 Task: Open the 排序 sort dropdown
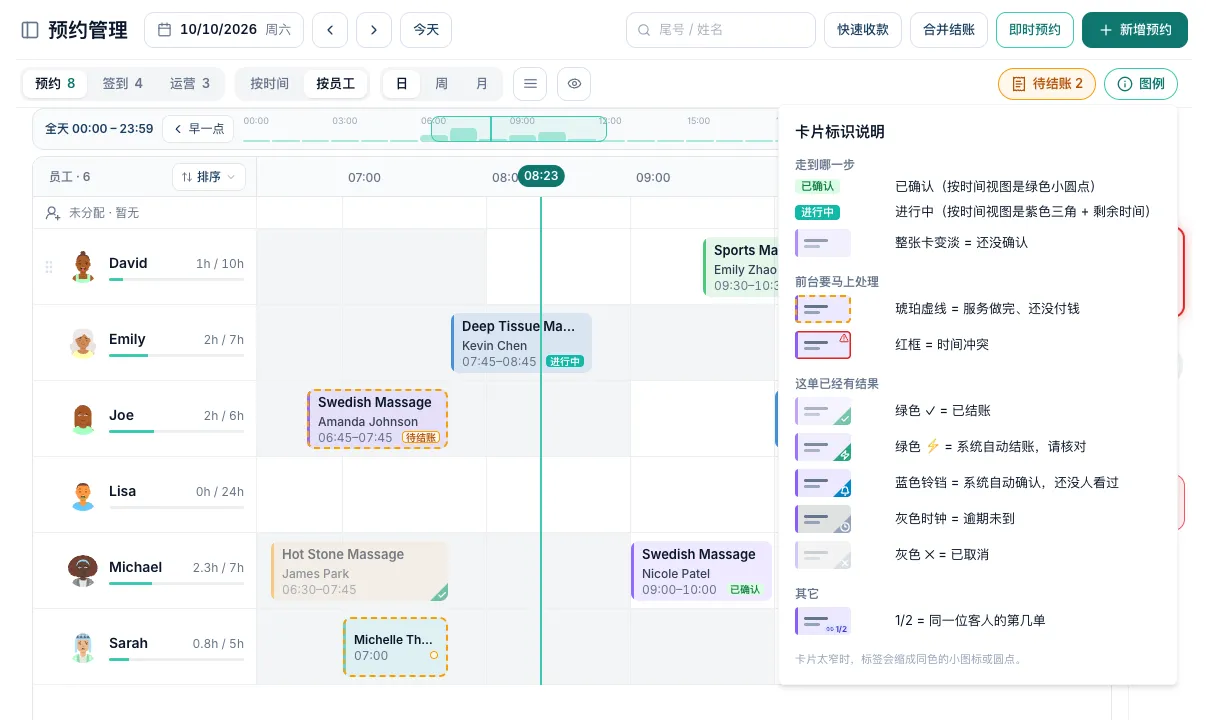point(209,177)
